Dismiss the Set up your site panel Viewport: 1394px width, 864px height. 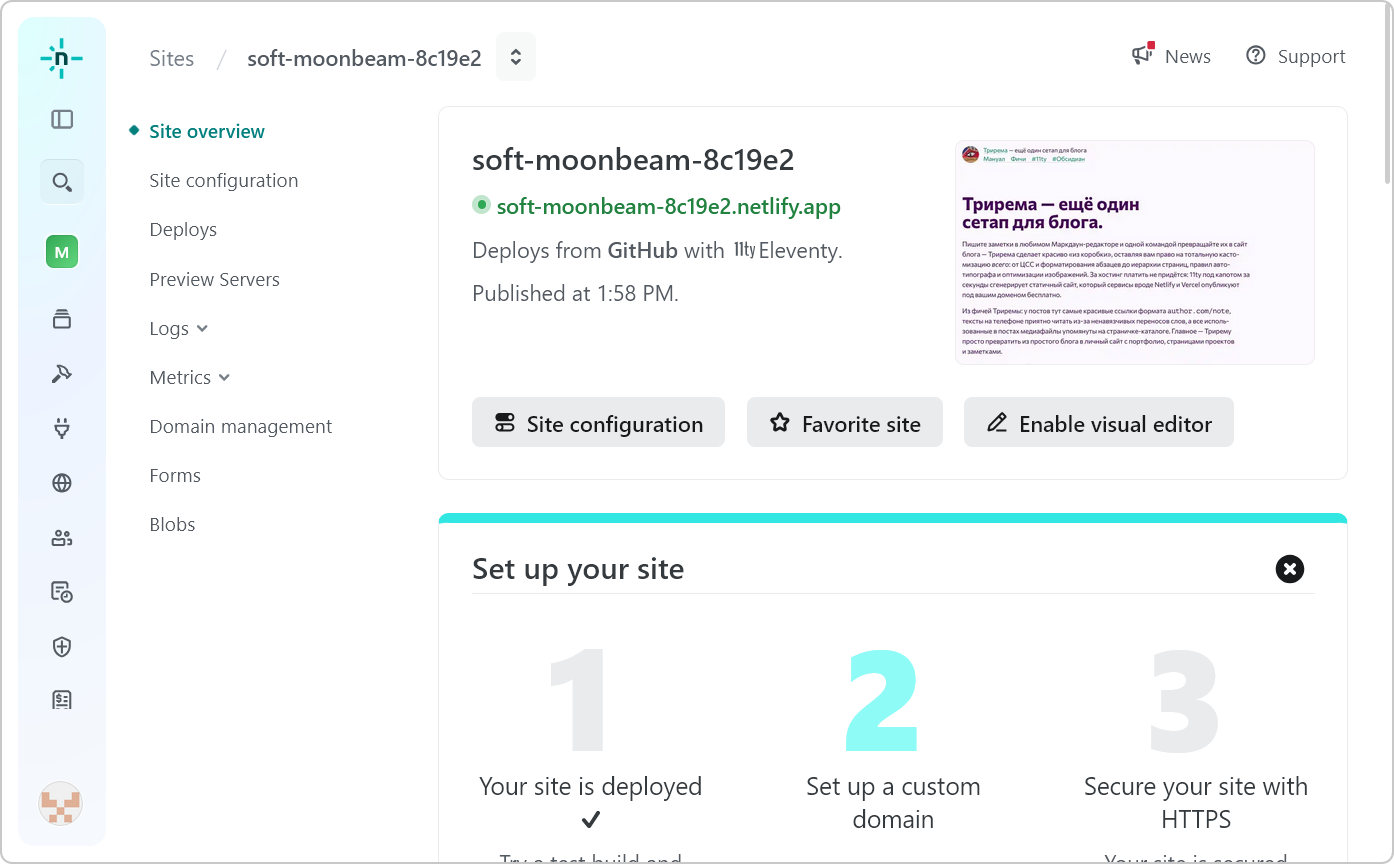click(x=1290, y=569)
